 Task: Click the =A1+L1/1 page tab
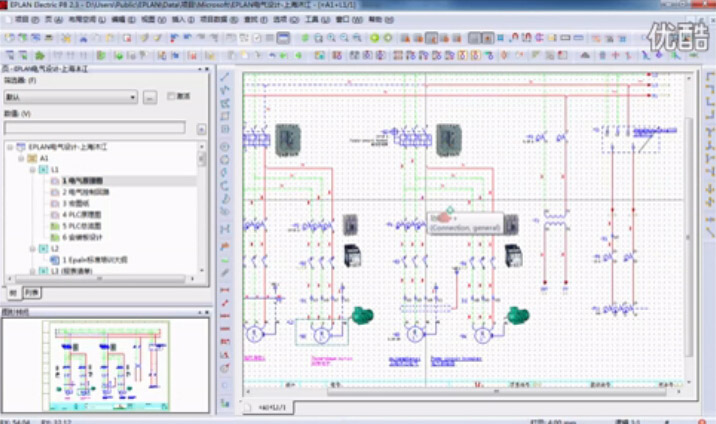(272, 407)
